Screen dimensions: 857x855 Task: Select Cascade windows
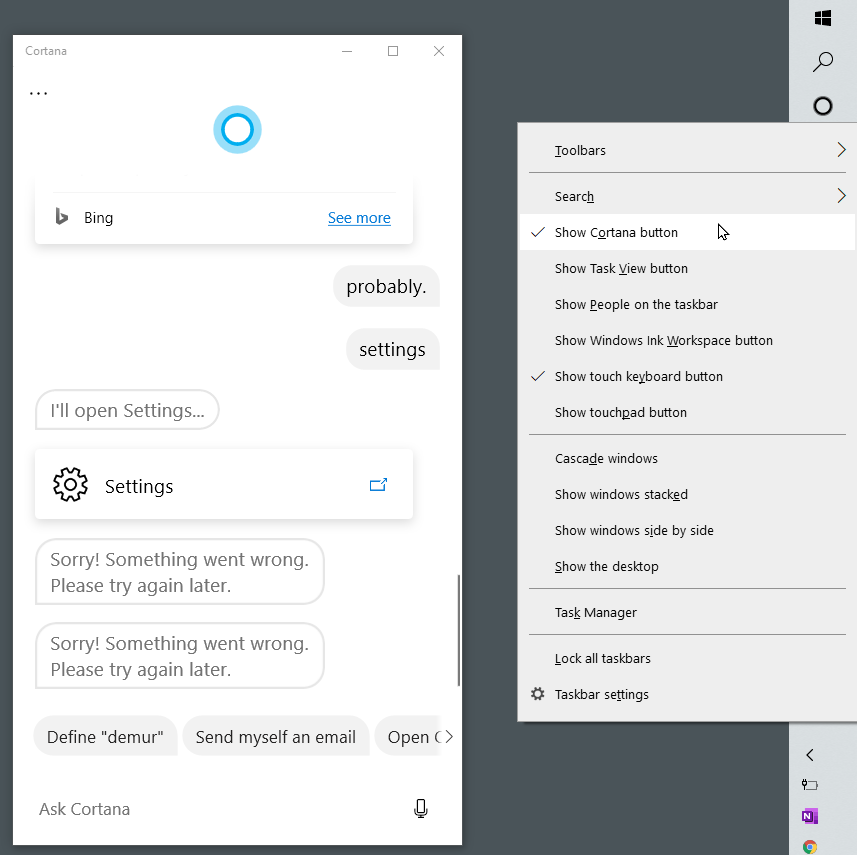687,458
